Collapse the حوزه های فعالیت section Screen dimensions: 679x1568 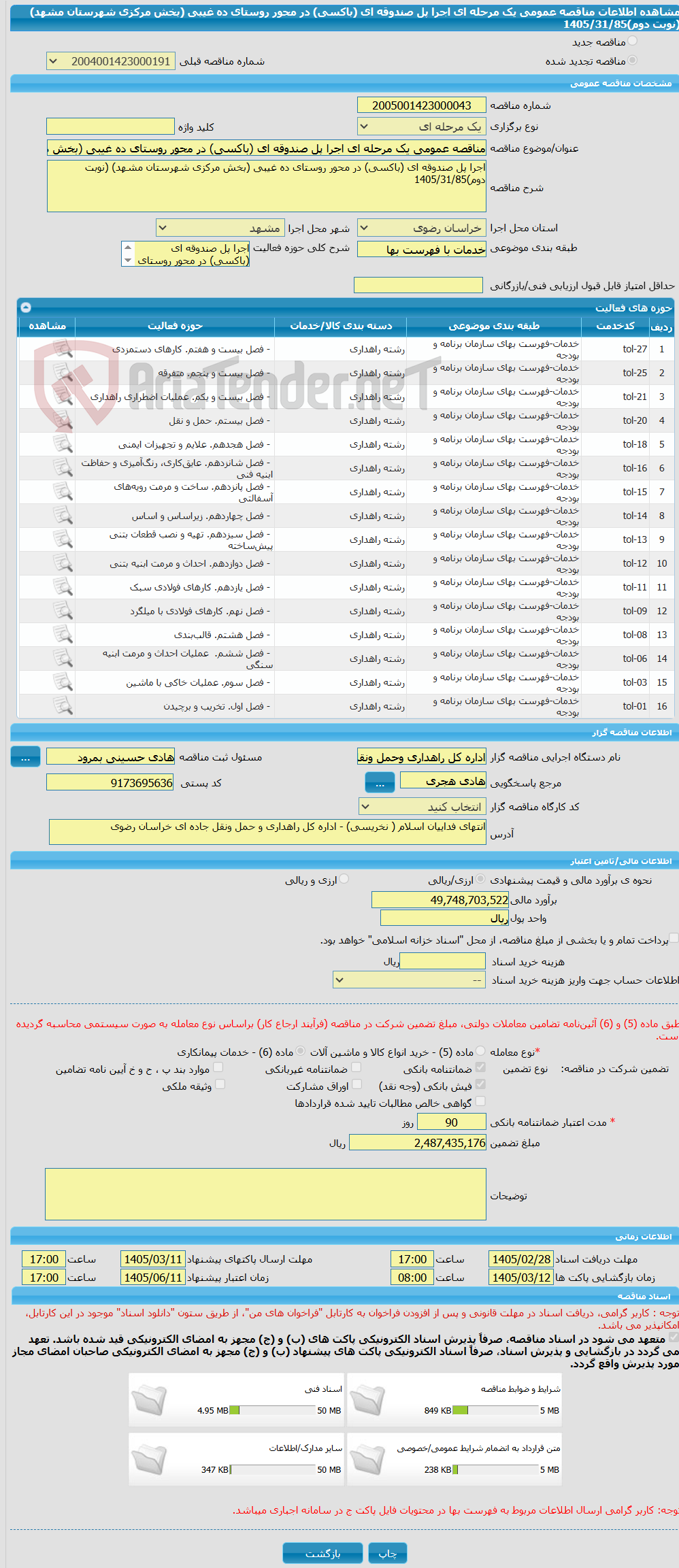coord(26,307)
